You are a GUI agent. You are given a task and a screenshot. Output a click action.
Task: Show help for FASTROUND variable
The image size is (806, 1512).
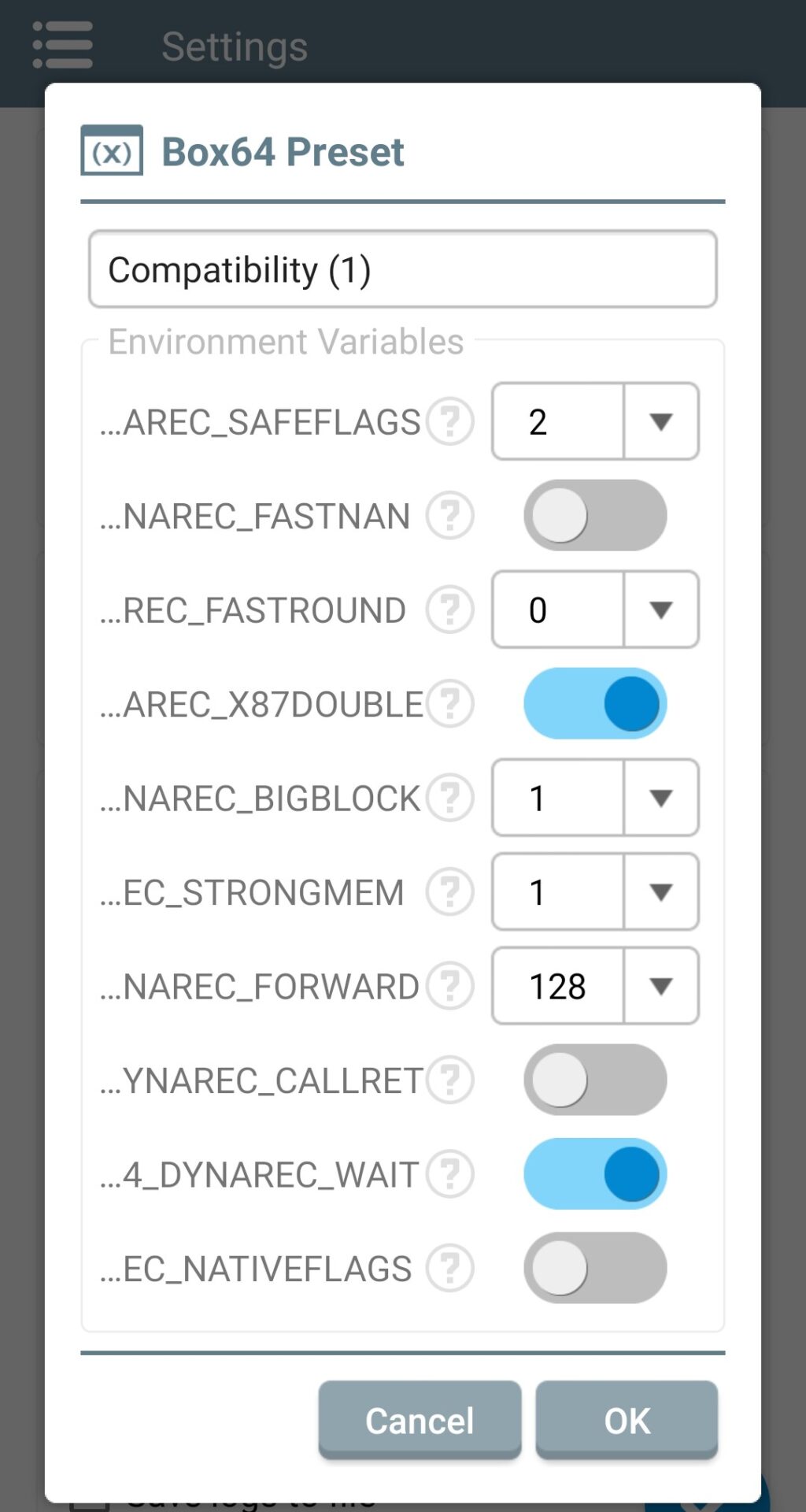[450, 610]
